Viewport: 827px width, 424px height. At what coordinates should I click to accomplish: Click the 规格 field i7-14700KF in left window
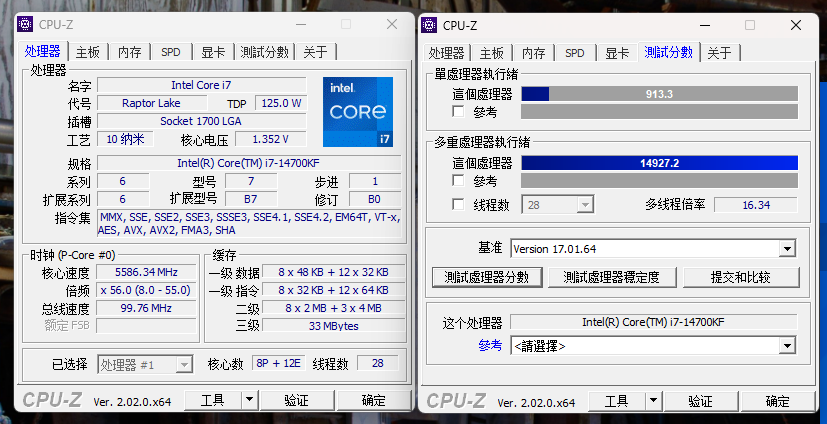249,163
